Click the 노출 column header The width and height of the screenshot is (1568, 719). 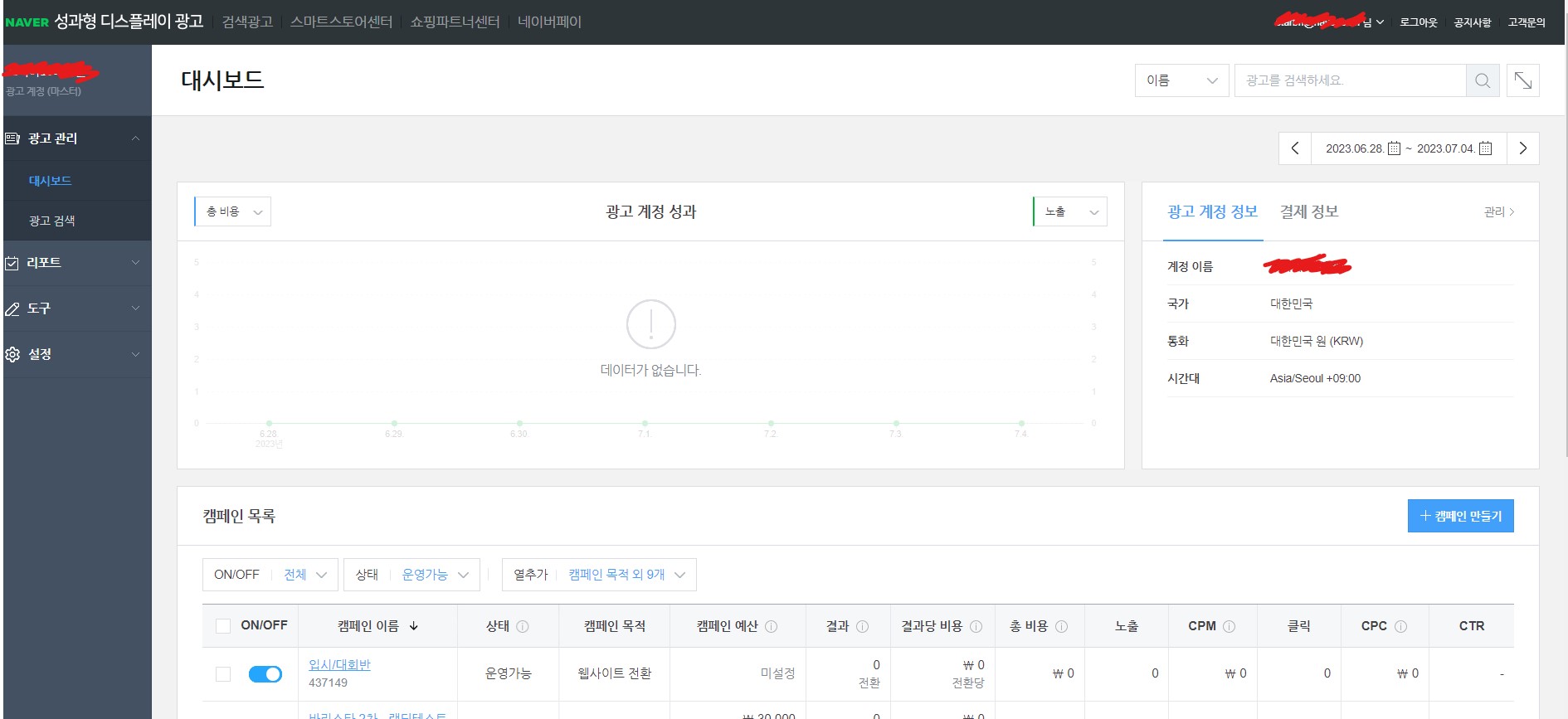click(1127, 626)
